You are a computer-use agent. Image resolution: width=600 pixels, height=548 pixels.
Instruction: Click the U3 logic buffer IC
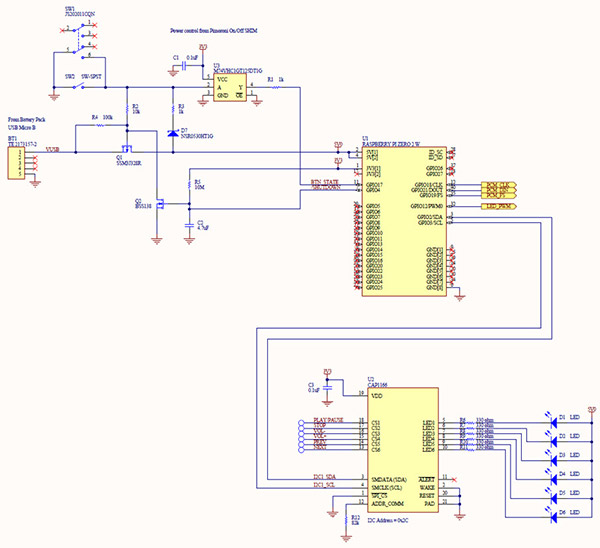232,89
